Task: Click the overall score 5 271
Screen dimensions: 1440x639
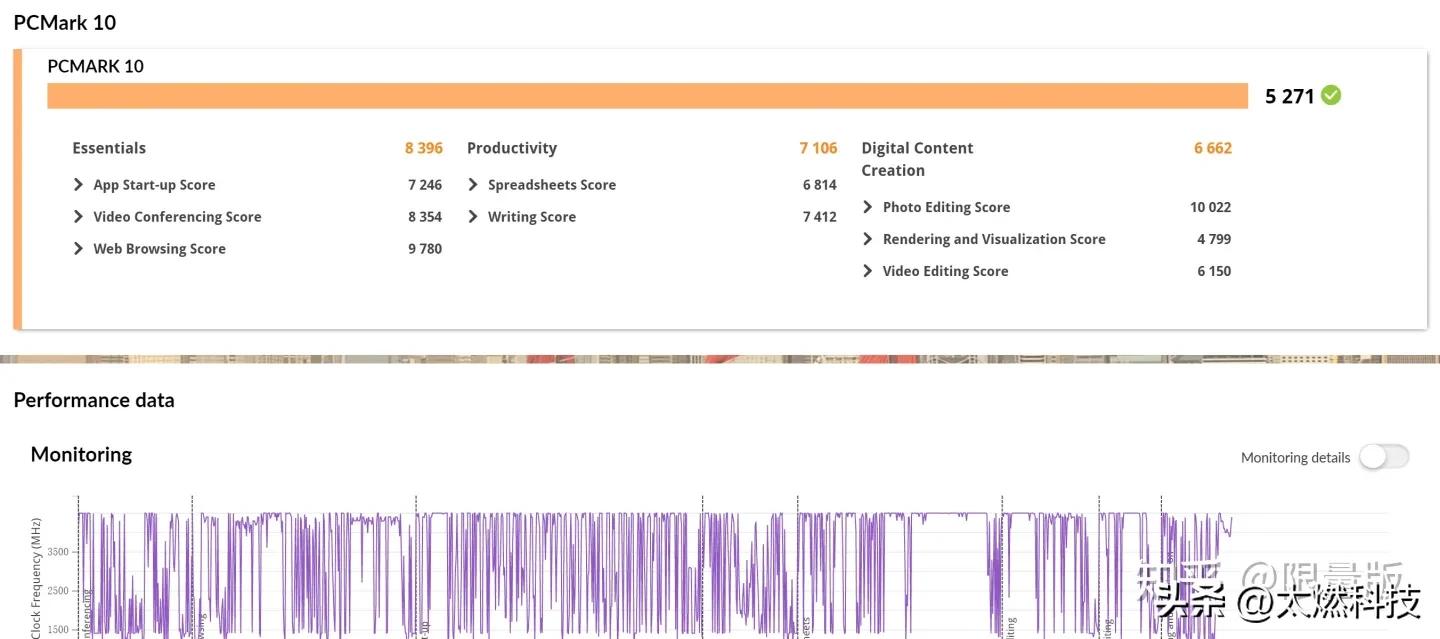Action: (x=1289, y=96)
